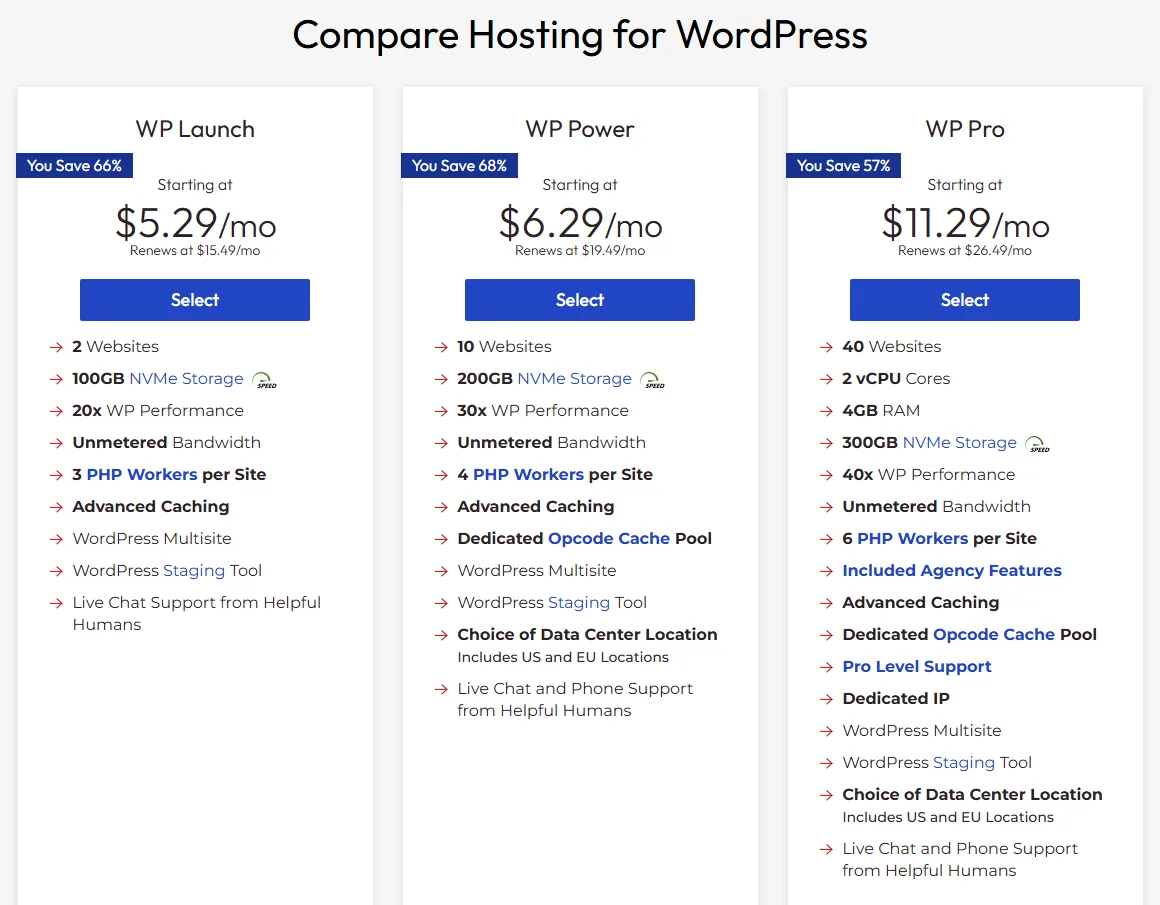The image size is (1160, 905).
Task: Click arrow icon beside Pro Level Support
Action: [x=826, y=667]
